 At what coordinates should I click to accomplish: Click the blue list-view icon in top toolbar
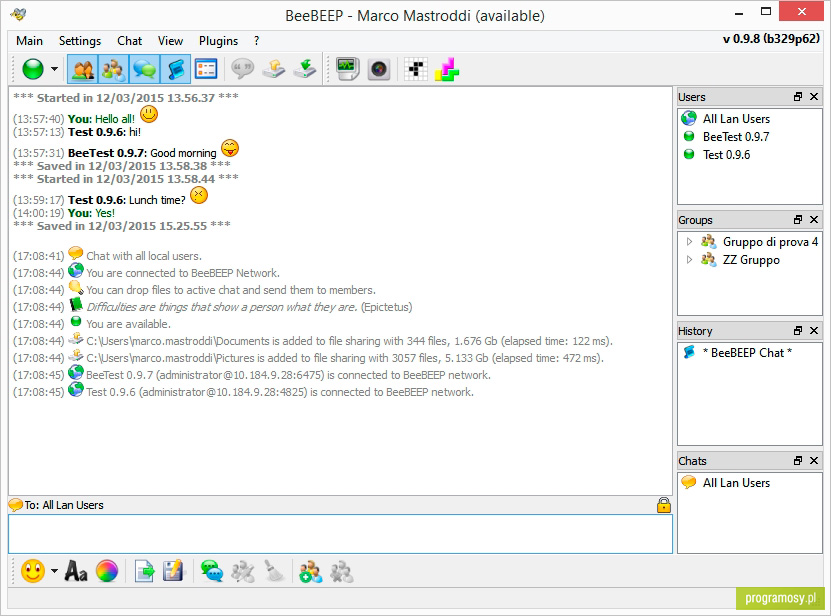click(x=206, y=69)
